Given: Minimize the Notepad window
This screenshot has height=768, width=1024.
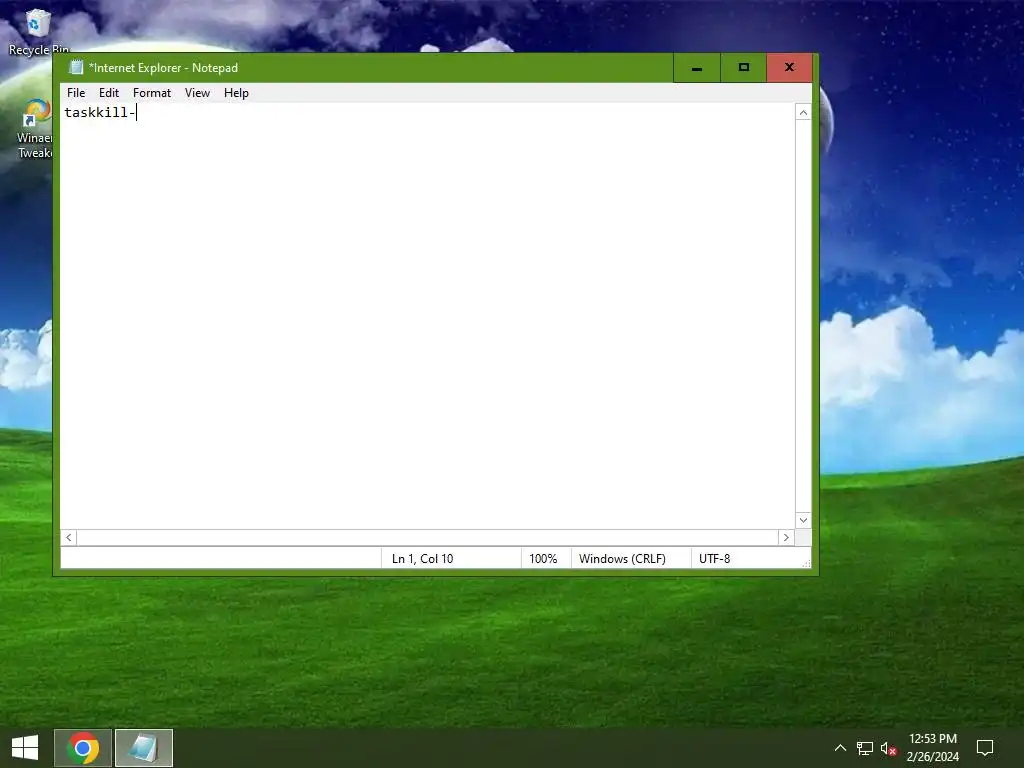Looking at the screenshot, I should coord(697,67).
